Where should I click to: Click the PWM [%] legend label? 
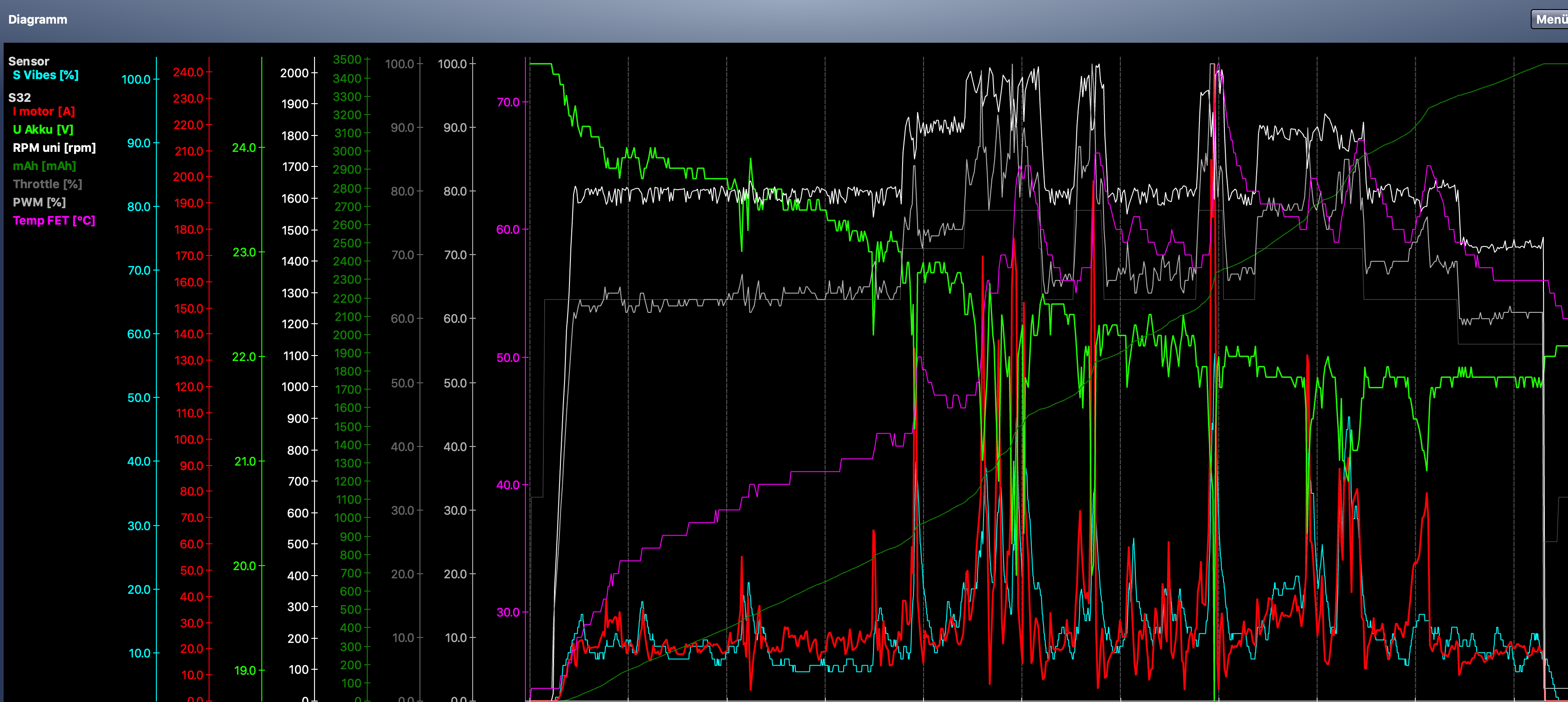point(39,202)
